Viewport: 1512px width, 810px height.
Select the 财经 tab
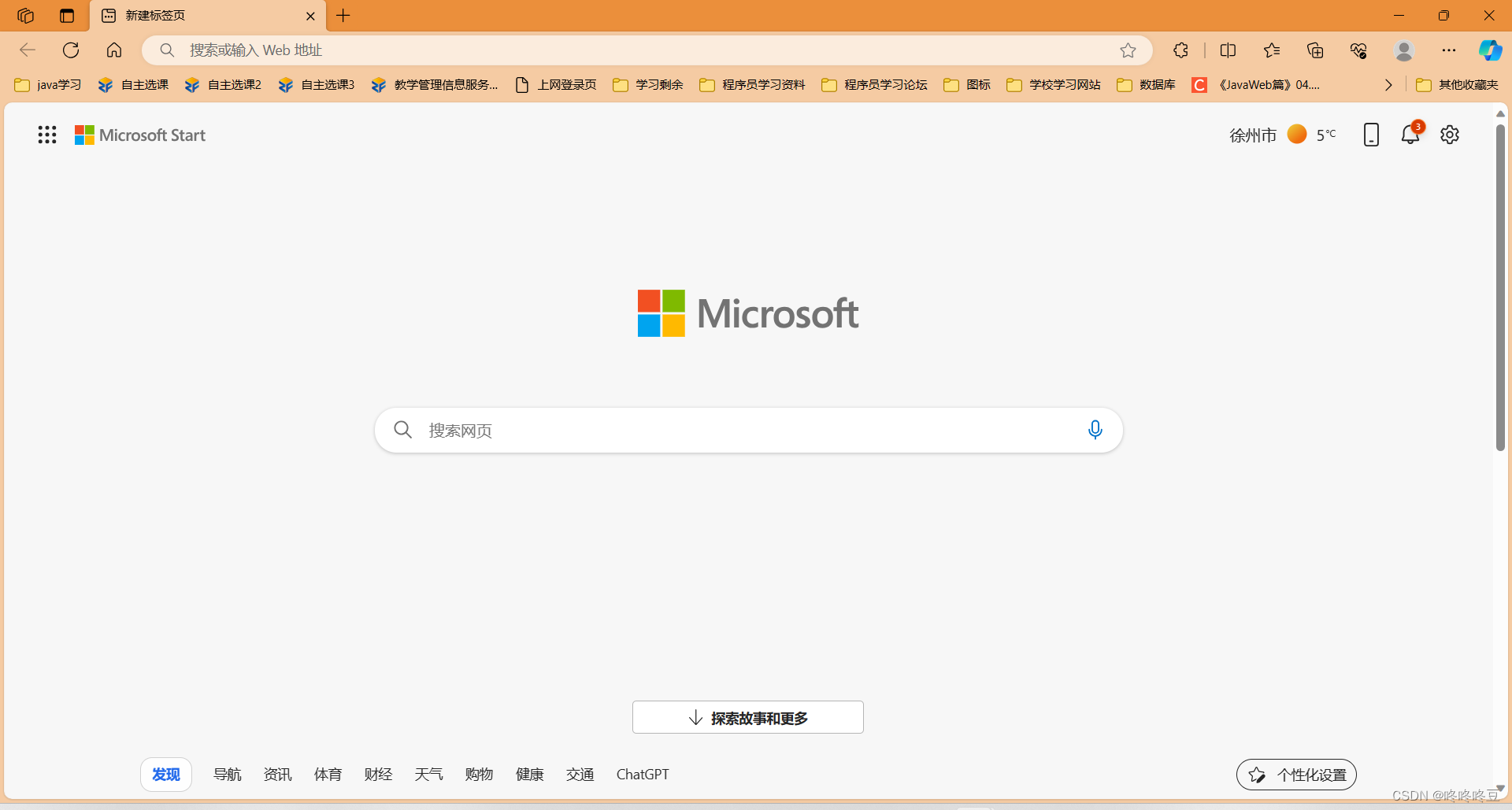pos(379,775)
